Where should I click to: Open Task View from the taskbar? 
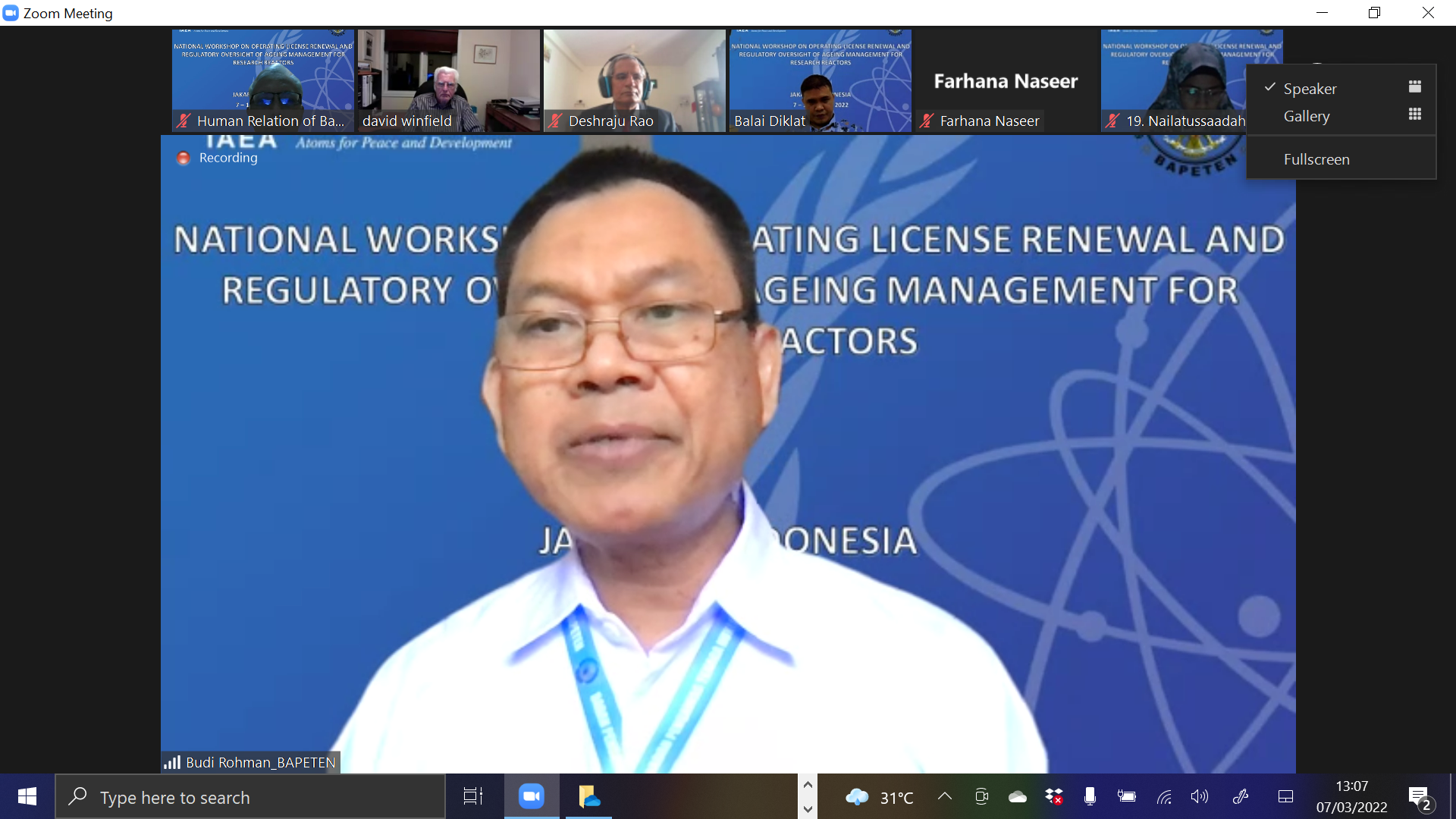point(473,796)
